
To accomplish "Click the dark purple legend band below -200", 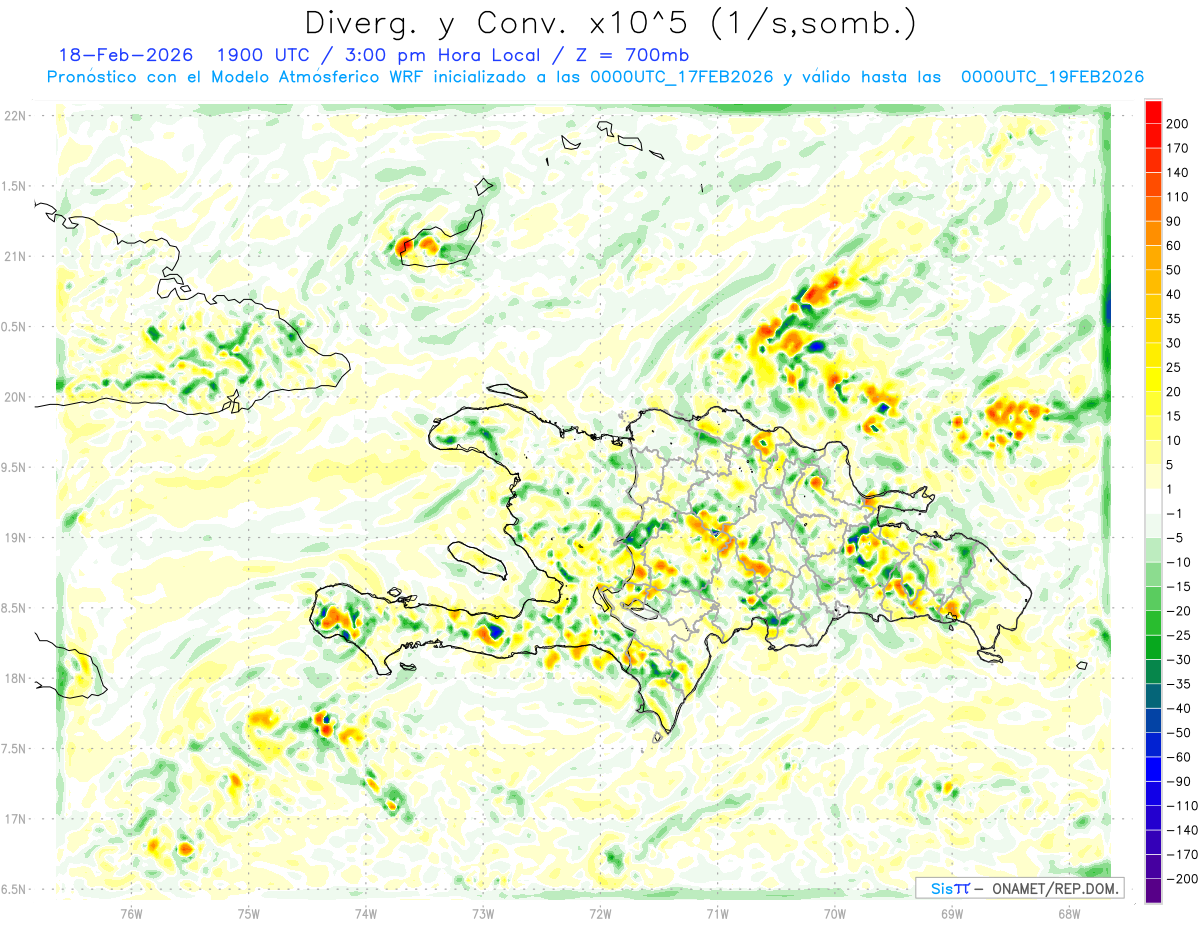I will (1153, 891).
